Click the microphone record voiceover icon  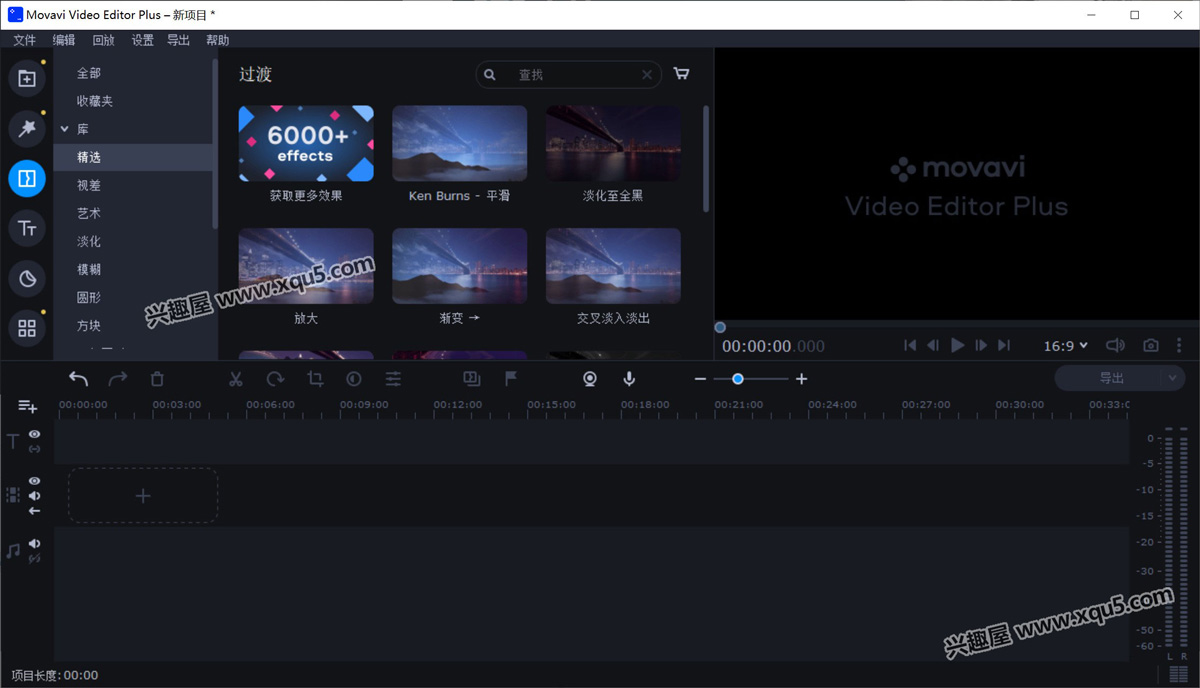[629, 379]
